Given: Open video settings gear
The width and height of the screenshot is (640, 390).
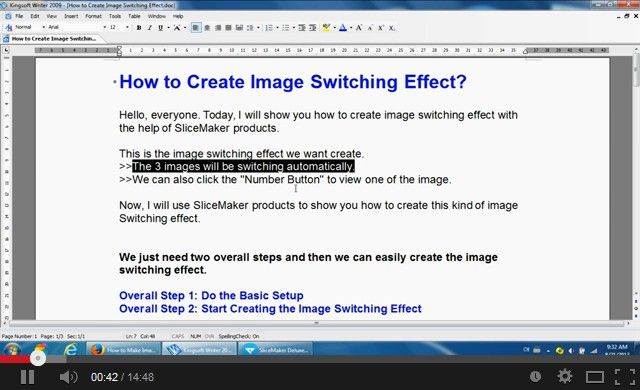Looking at the screenshot, I should [x=565, y=377].
